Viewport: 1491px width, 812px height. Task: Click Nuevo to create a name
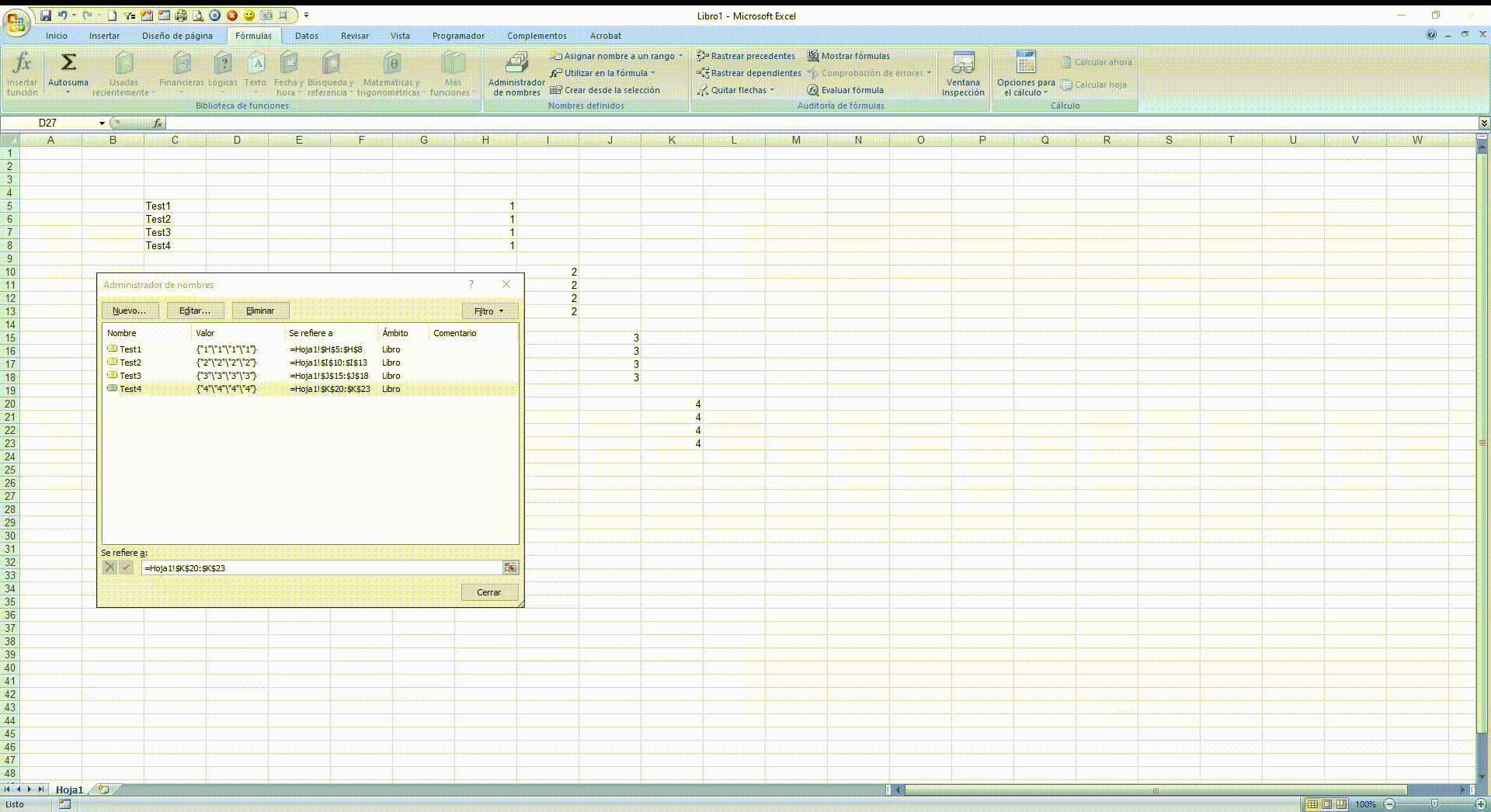point(130,311)
